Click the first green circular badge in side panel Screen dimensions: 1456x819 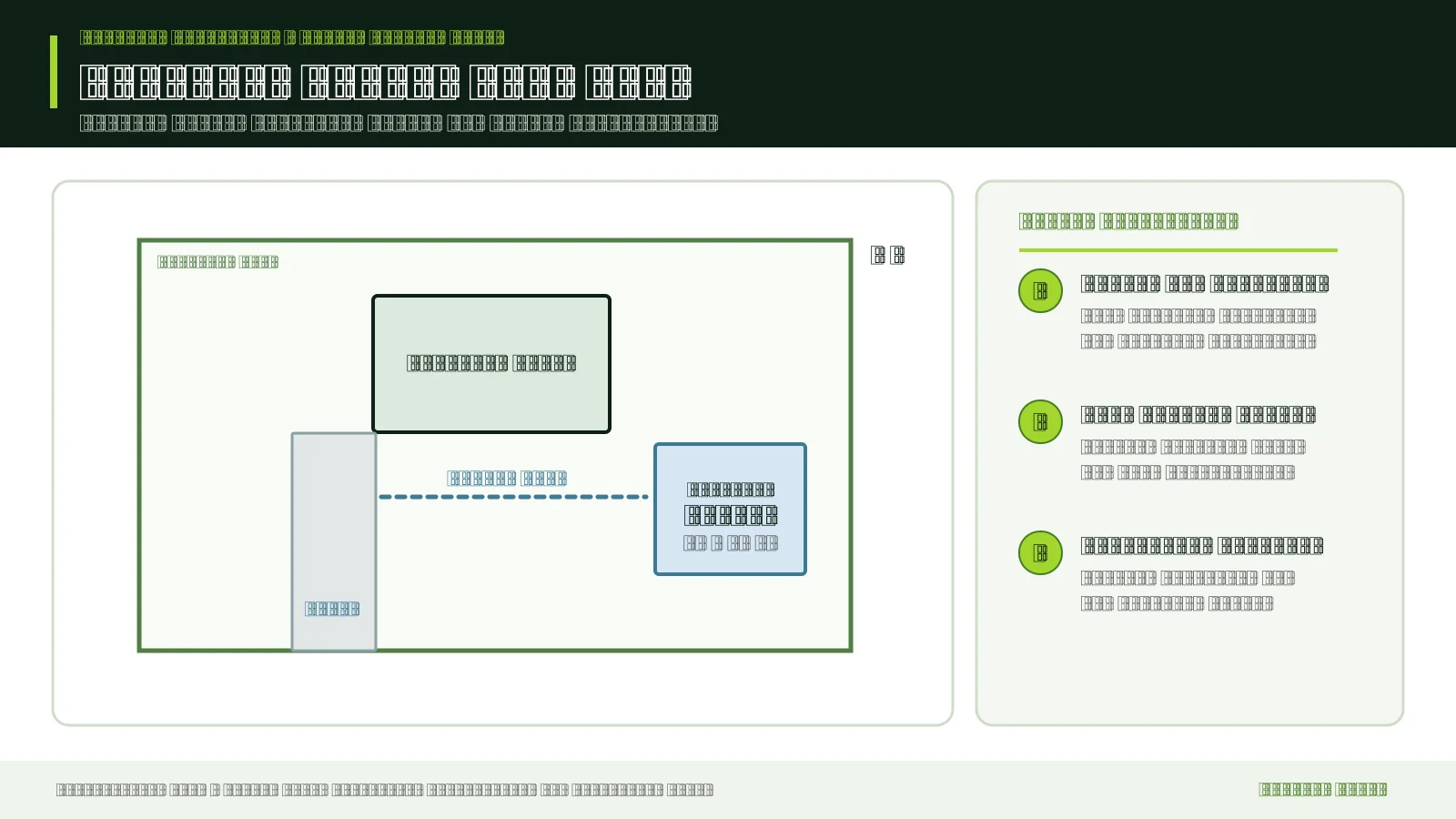tap(1040, 291)
